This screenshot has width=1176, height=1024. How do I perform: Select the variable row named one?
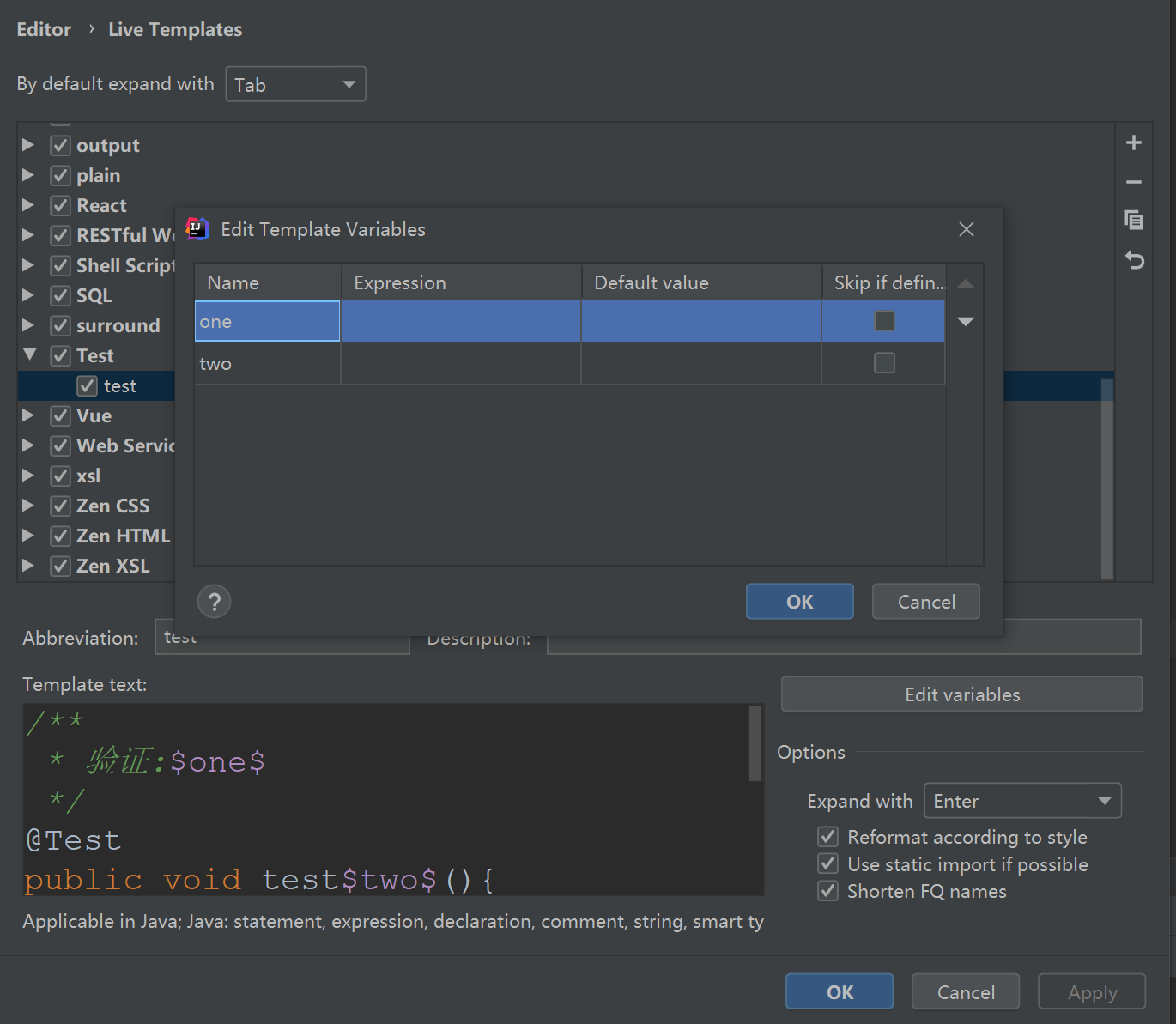point(570,321)
